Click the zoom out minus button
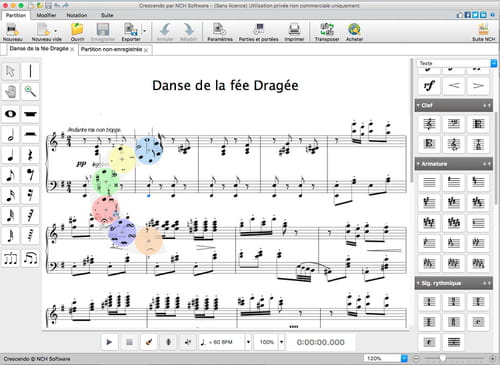The height and width of the screenshot is (365, 500). (416, 358)
